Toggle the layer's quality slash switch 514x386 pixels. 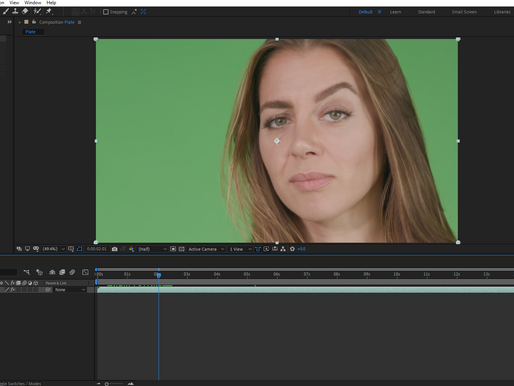(7, 290)
